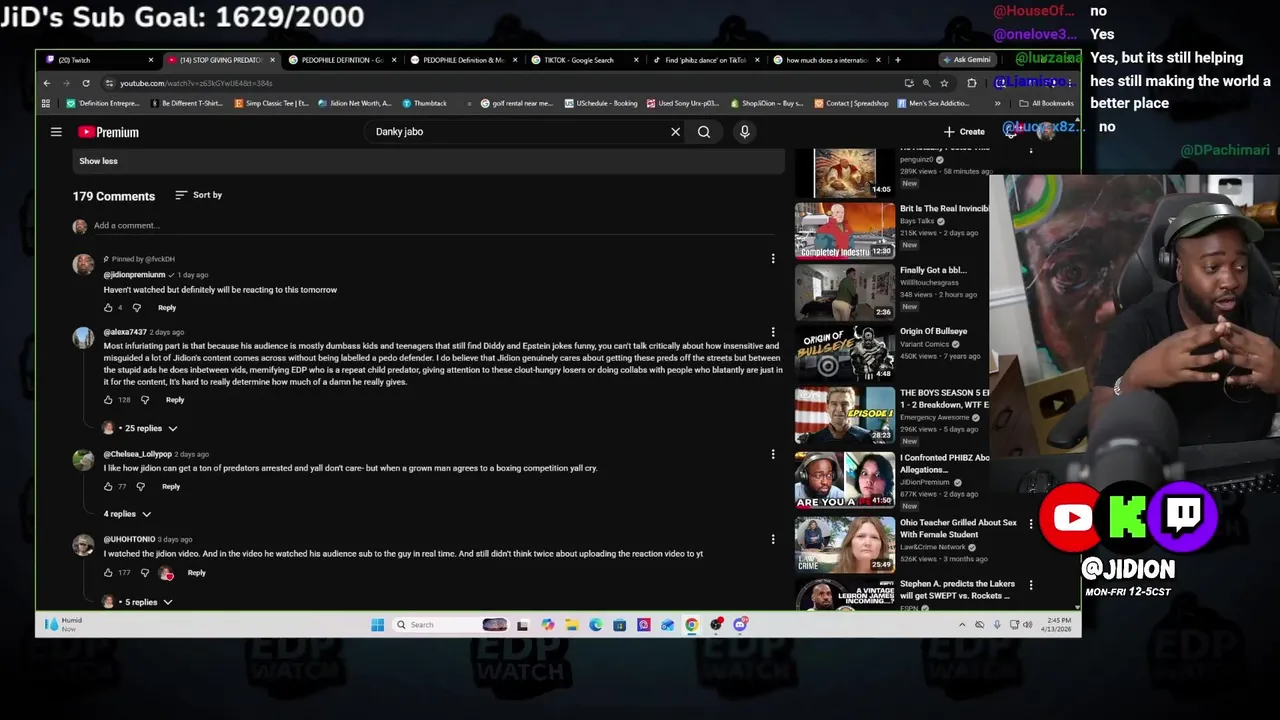Open Microsoft Edge from the taskbar
Viewport: 1280px width, 720px height.
[x=595, y=625]
